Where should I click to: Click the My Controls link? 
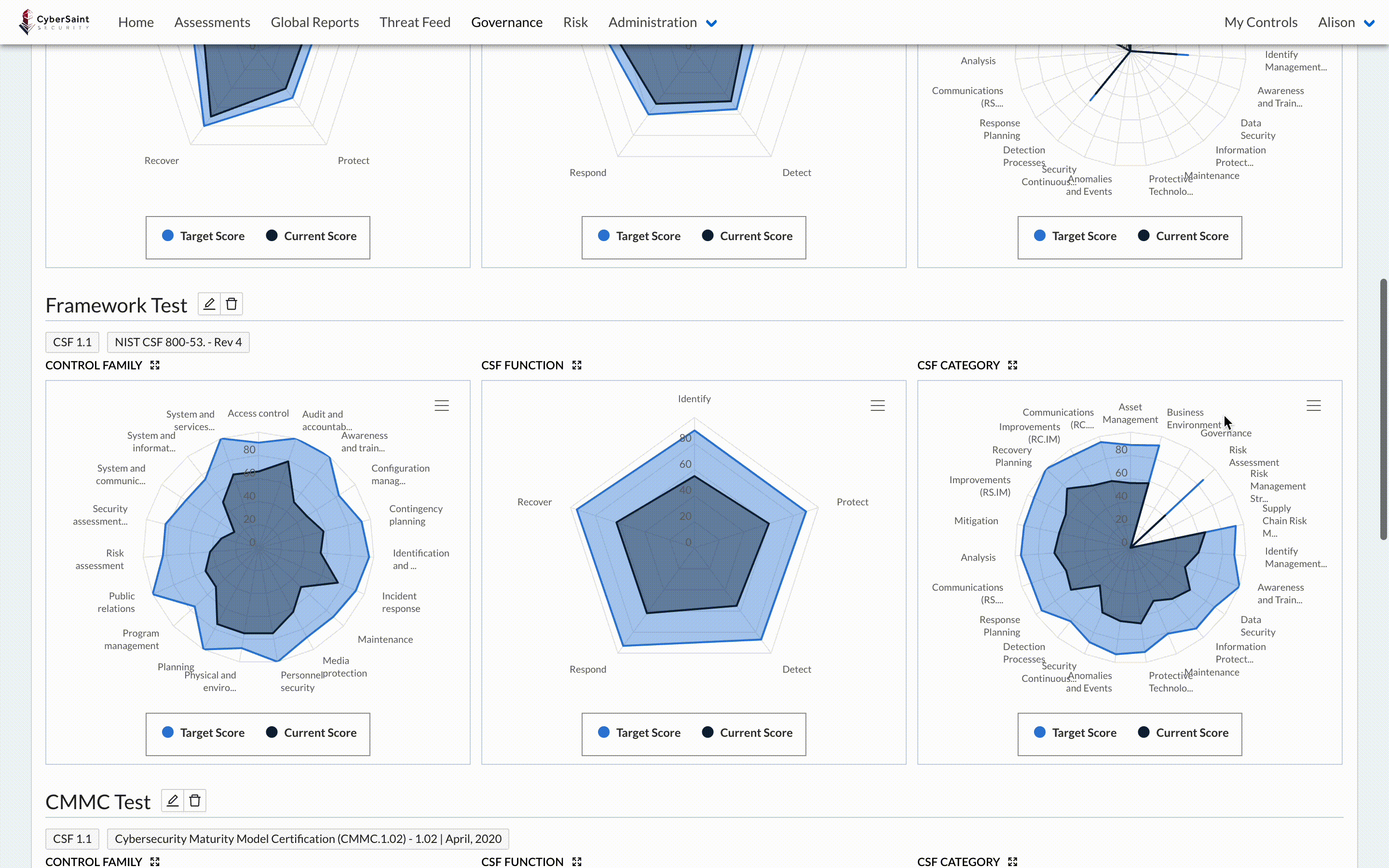pyautogui.click(x=1260, y=22)
